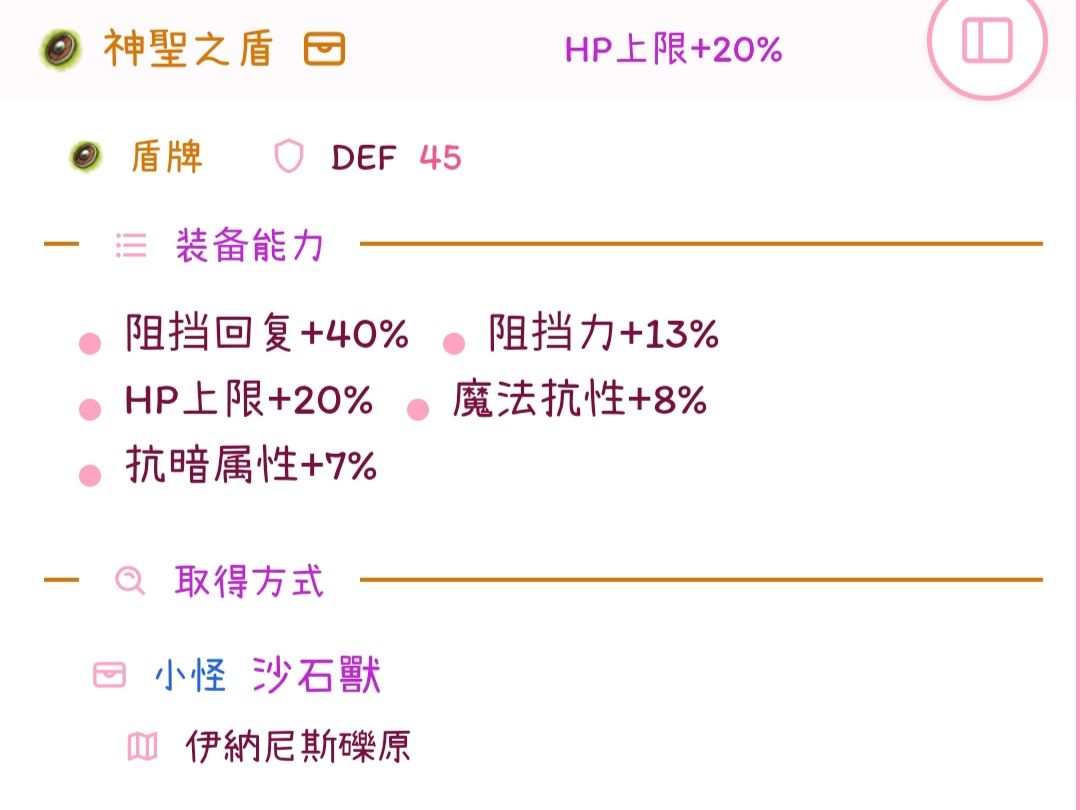The image size is (1080, 810).
Task: Click the magnifier icon beside 取得方式
Action: (x=130, y=580)
